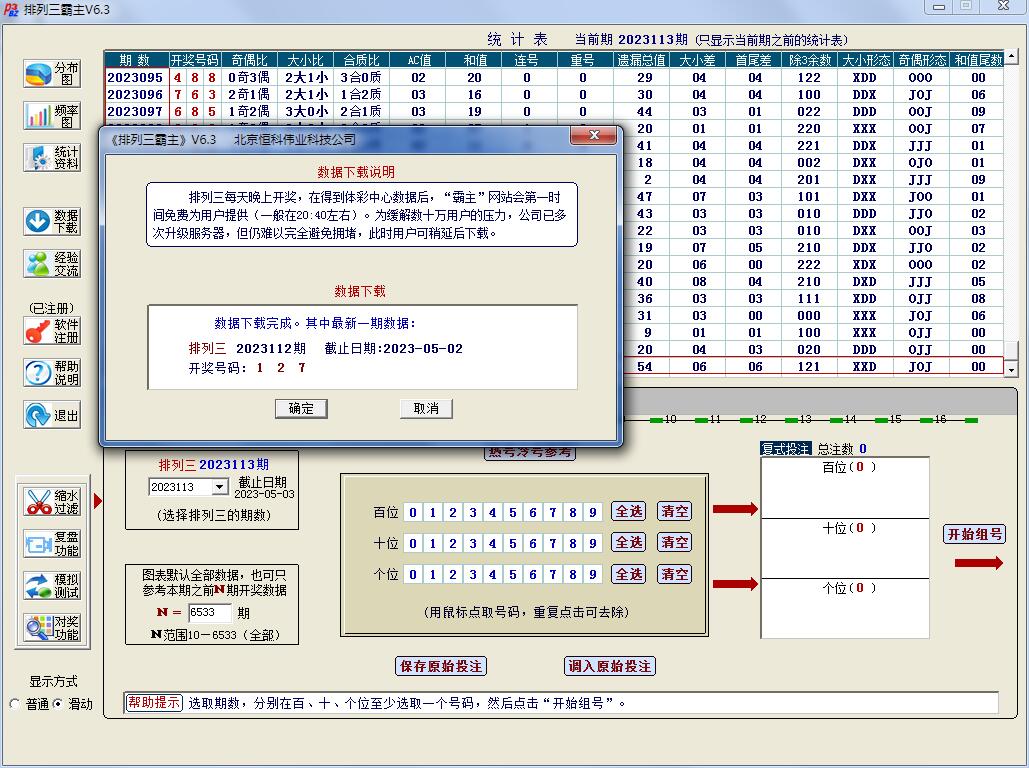This screenshot has width=1029, height=768.
Task: Click the N period count input field
Action: pyautogui.click(x=209, y=613)
